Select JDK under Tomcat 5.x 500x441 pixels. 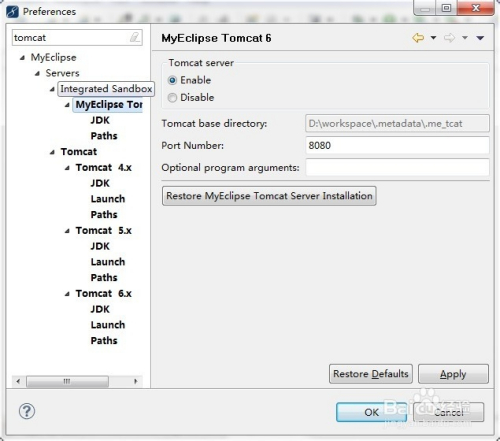click(100, 246)
